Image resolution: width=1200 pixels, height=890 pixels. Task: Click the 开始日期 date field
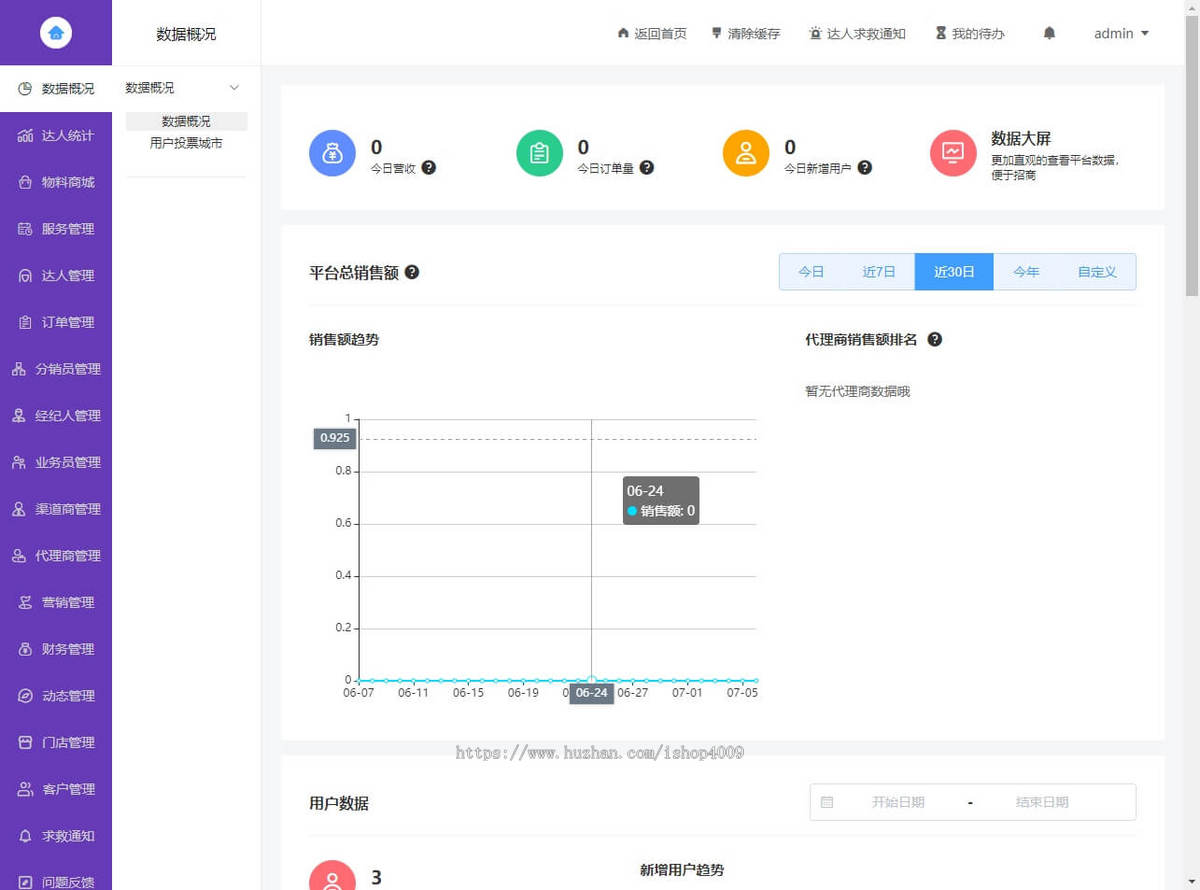pos(898,802)
